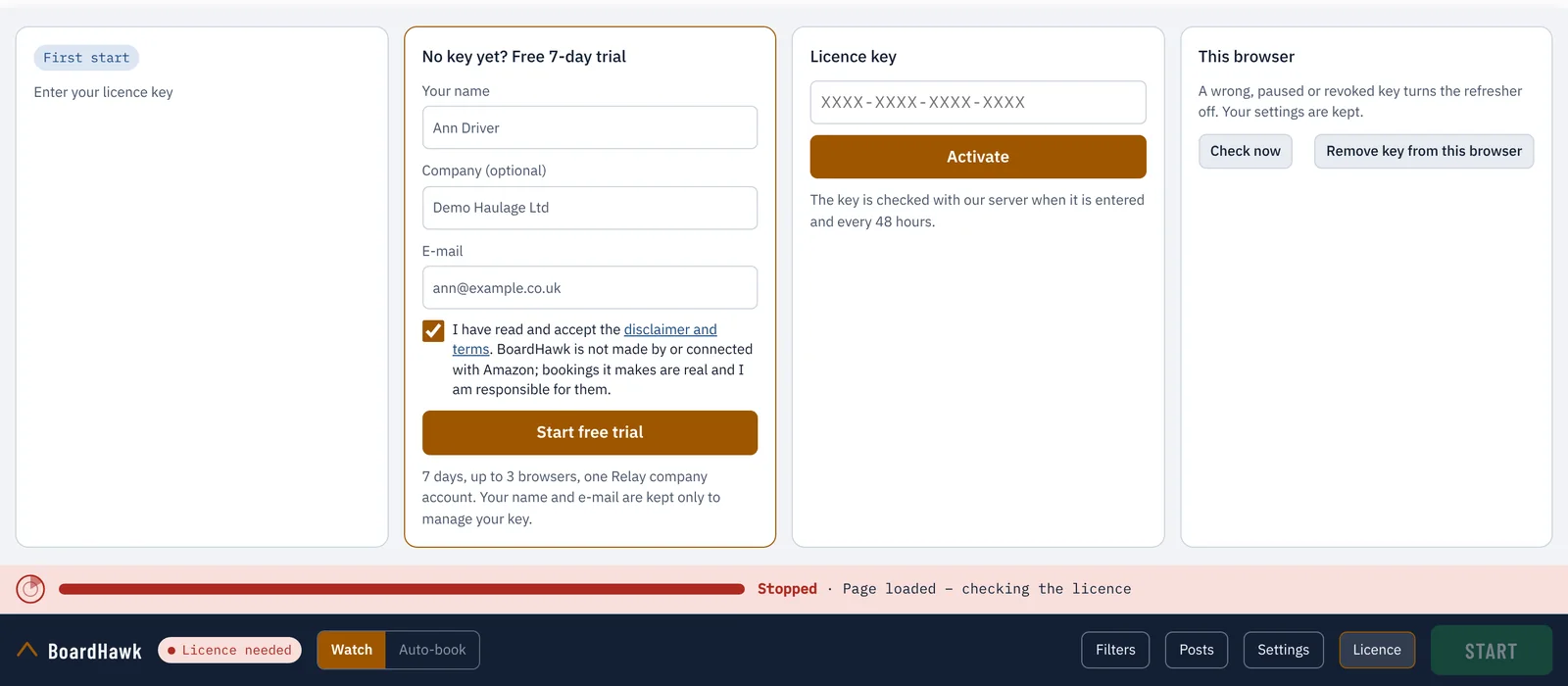Uncheck the disclaimer and terms checkbox
Viewport: 1568px width, 686px height.
point(433,330)
